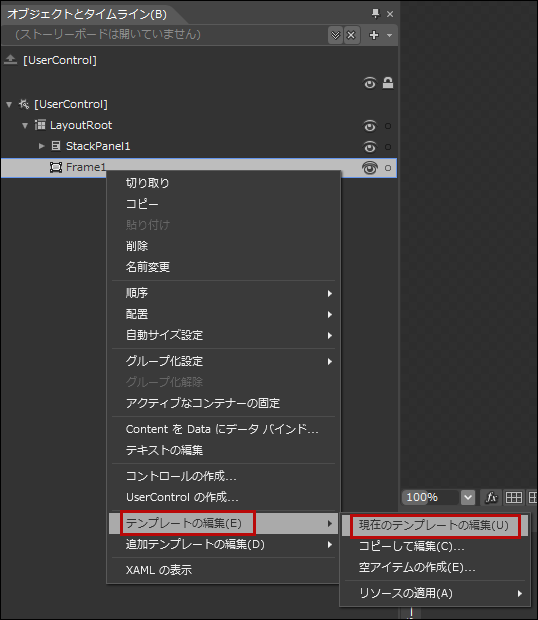
Task: Click the pin icon of the Objects and Timeline panel
Action: (x=376, y=14)
